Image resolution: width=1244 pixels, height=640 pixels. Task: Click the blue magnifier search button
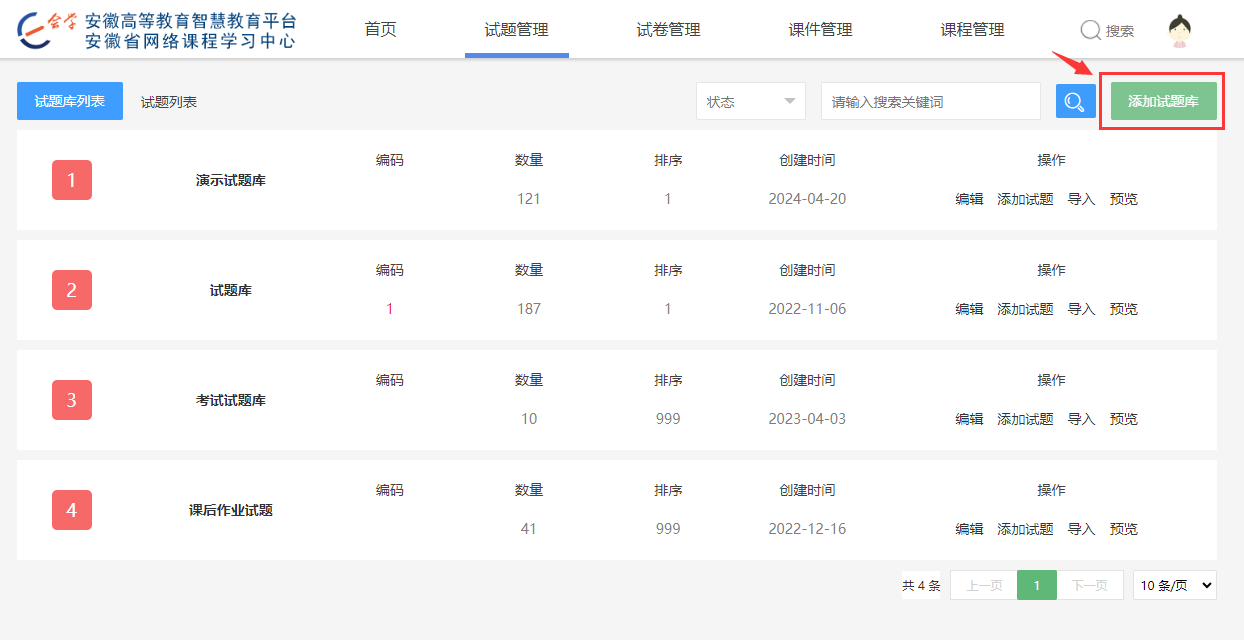coord(1076,101)
